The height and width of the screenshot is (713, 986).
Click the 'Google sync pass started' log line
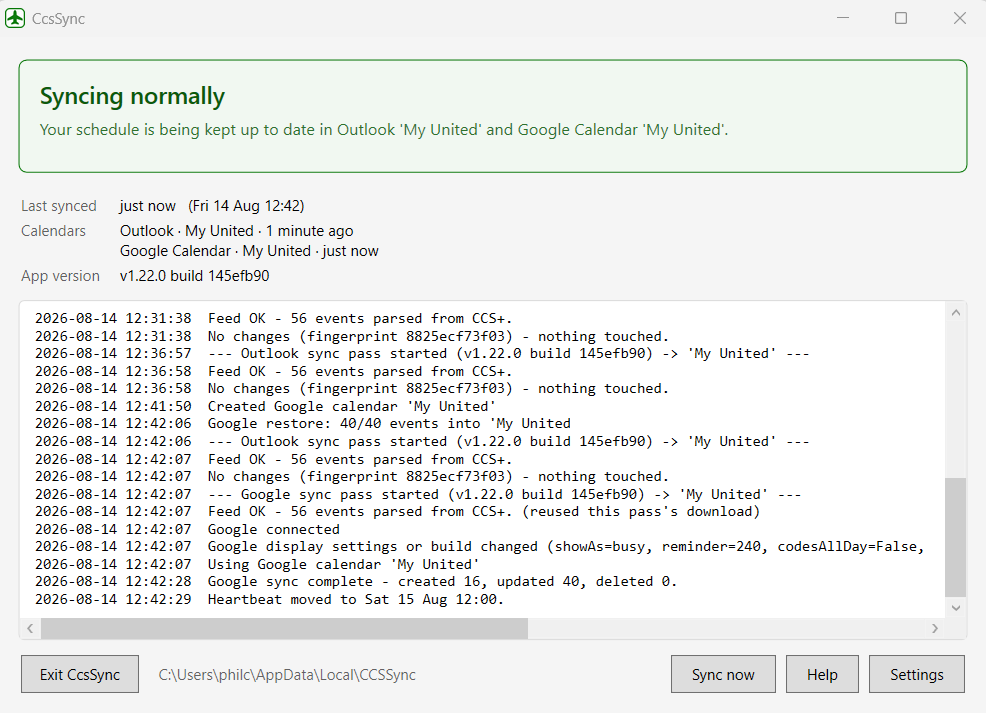[x=418, y=494]
